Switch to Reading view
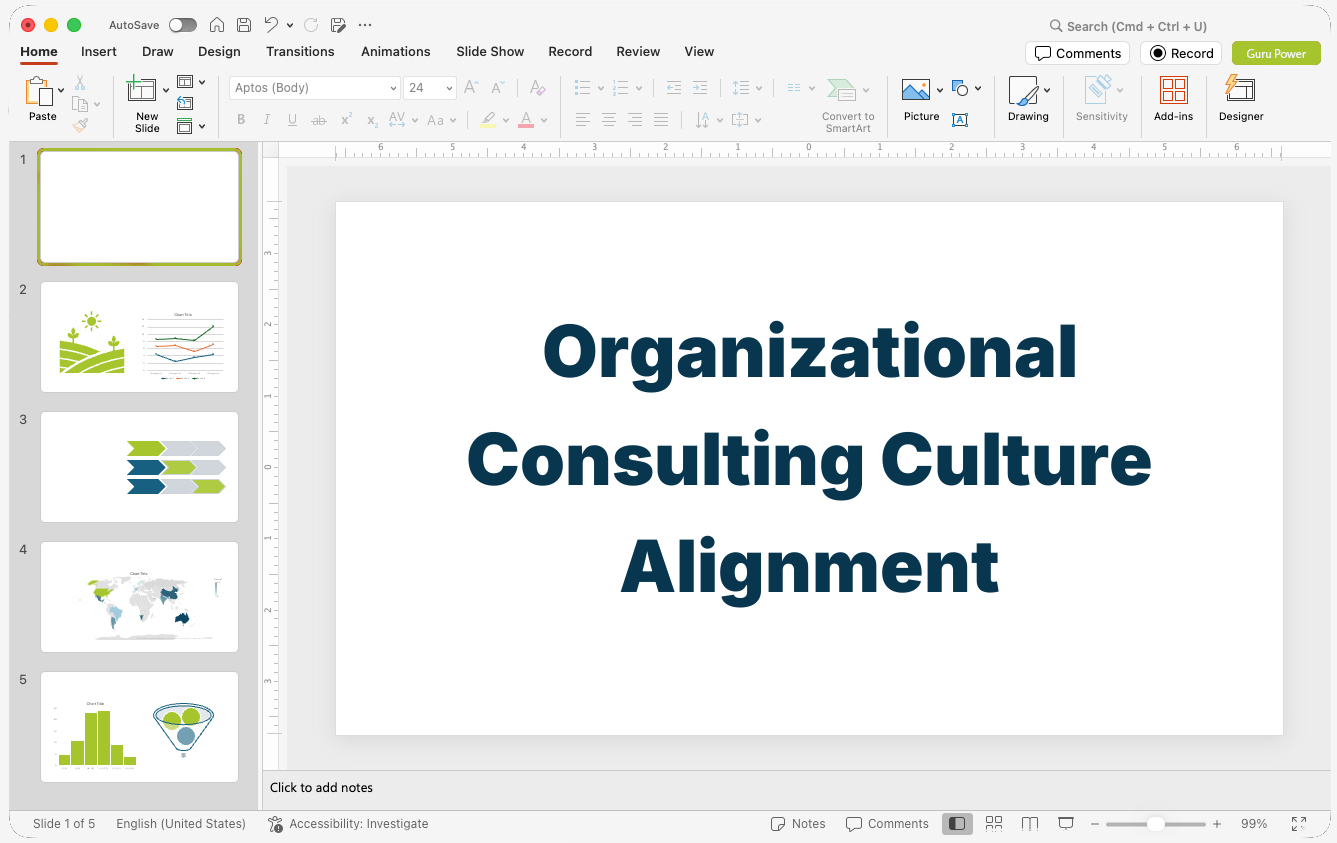This screenshot has height=843, width=1337. click(1030, 823)
